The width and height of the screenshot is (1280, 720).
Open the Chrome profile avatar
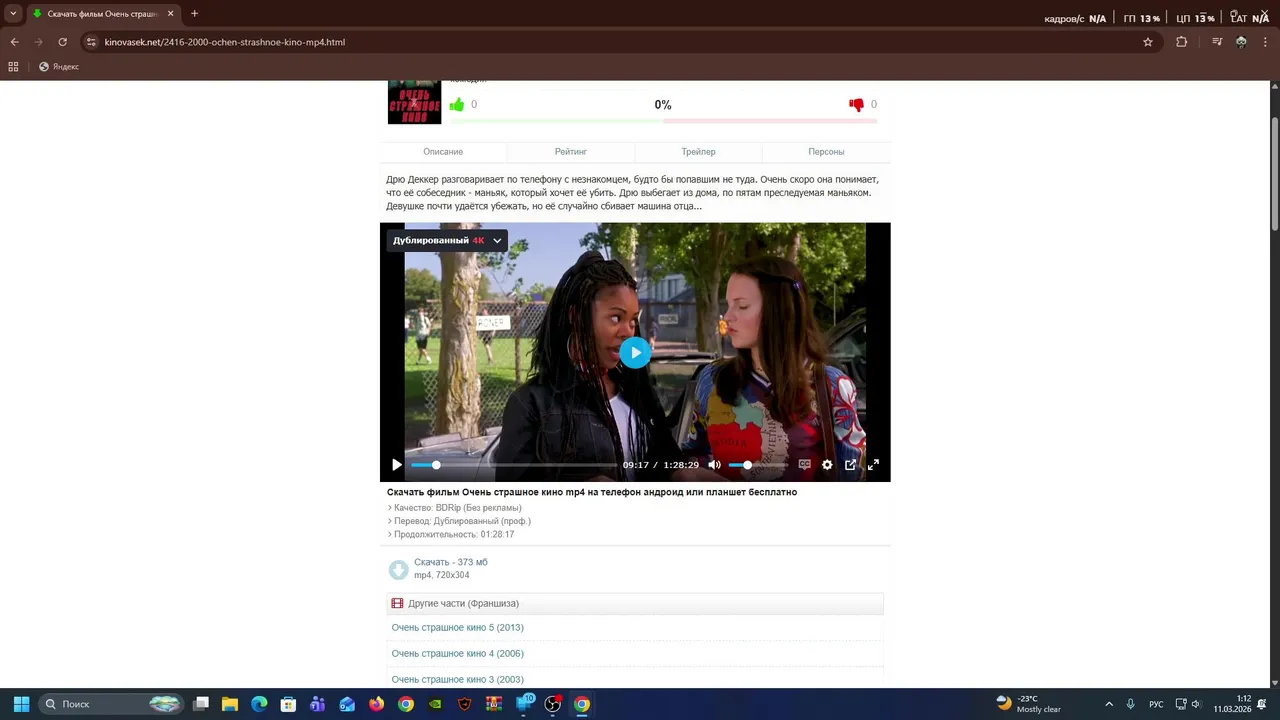pos(1241,42)
